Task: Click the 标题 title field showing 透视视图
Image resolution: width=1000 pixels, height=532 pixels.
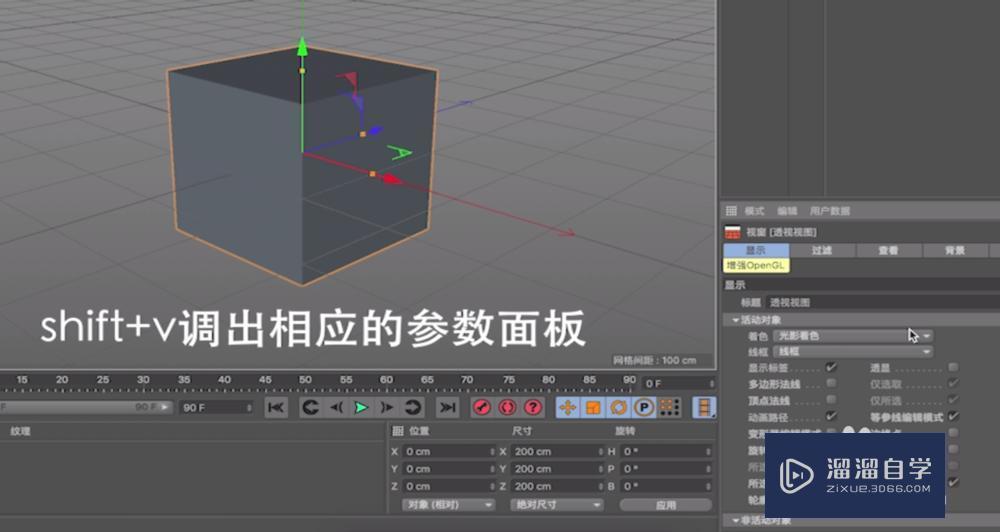Action: tap(883, 302)
